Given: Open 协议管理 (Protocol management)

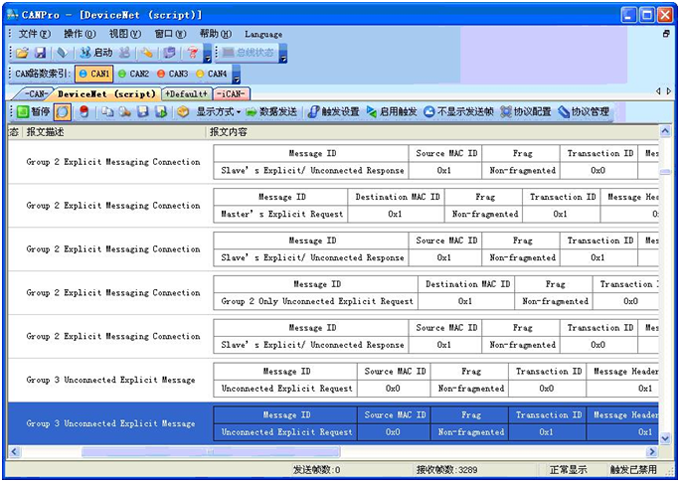Looking at the screenshot, I should click(x=584, y=112).
